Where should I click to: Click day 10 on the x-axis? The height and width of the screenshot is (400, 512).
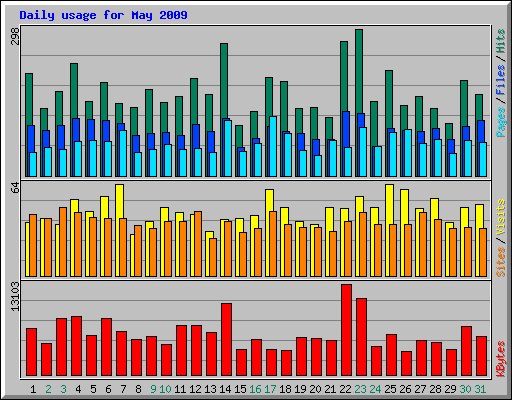coord(165,389)
